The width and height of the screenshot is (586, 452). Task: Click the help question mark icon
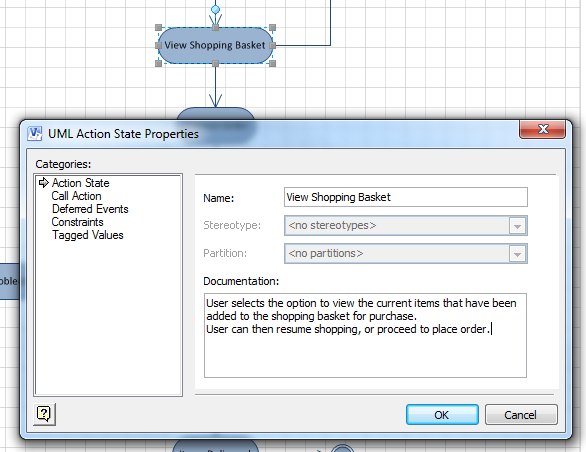44,414
